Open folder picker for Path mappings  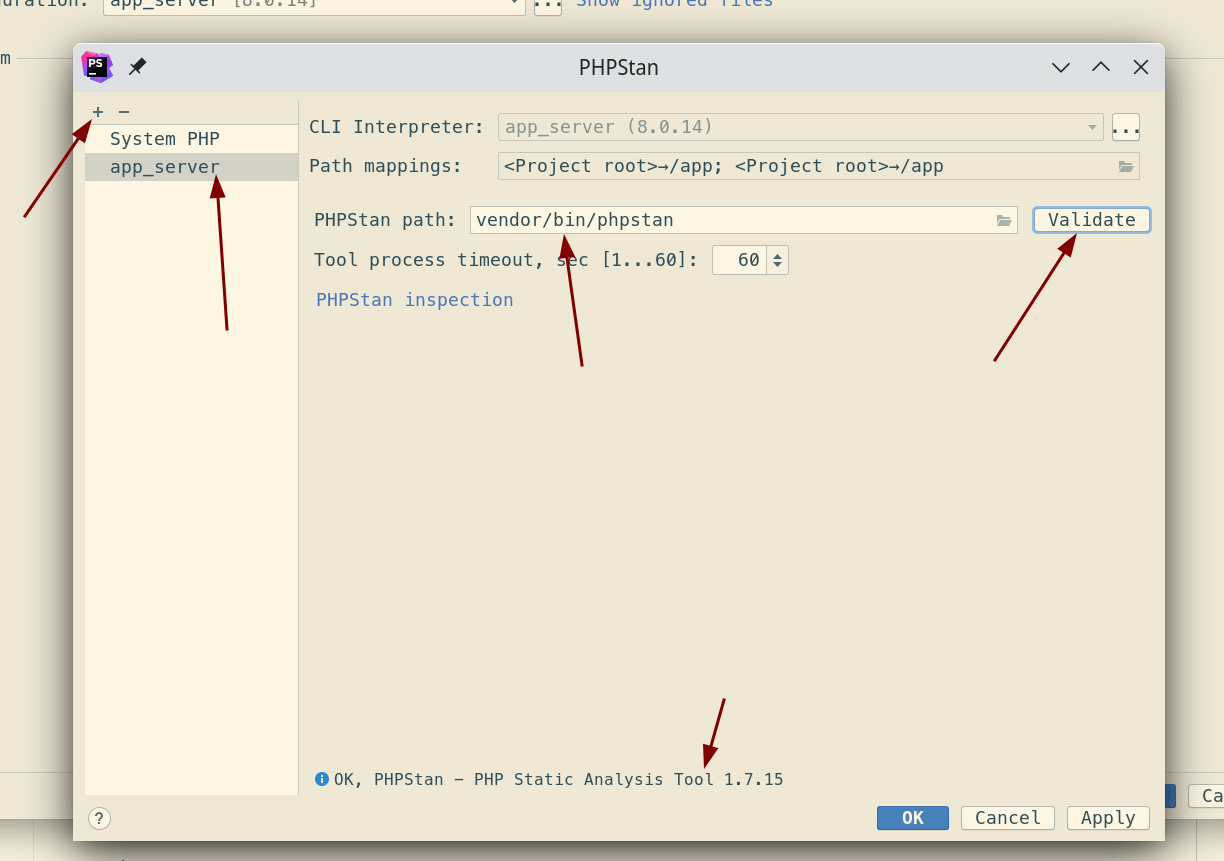point(1128,166)
